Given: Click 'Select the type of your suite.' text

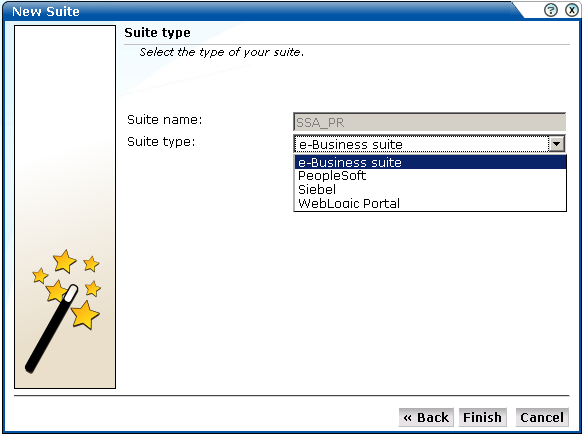Looking at the screenshot, I should coord(222,52).
